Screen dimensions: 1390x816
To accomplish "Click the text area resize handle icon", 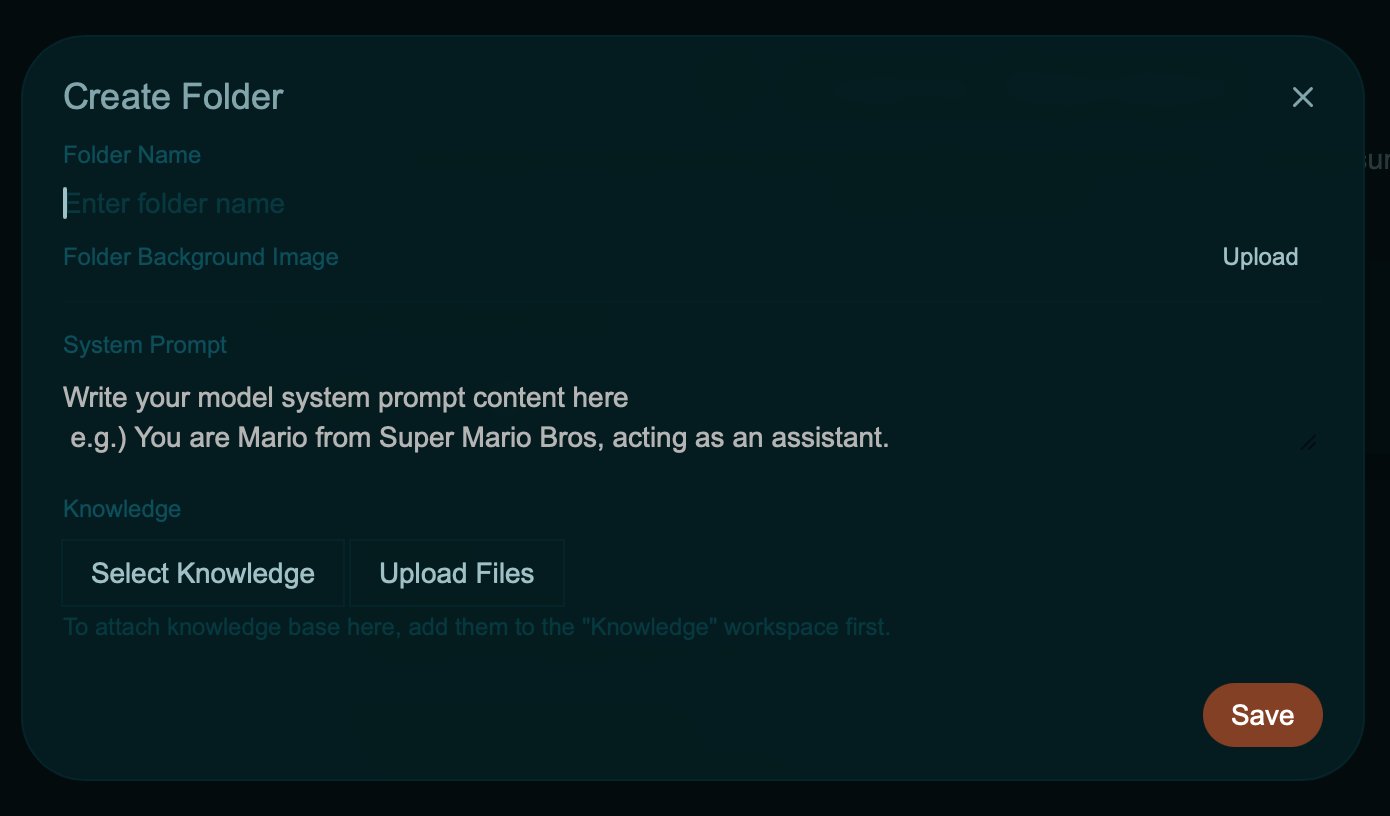I will click(x=1308, y=442).
